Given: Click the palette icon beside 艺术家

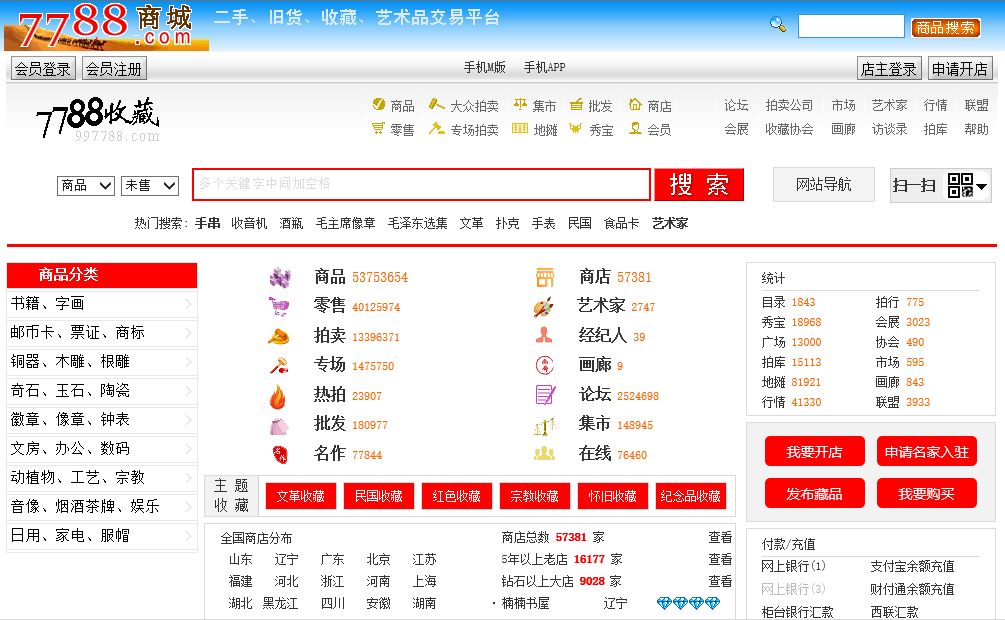Looking at the screenshot, I should click(x=544, y=306).
